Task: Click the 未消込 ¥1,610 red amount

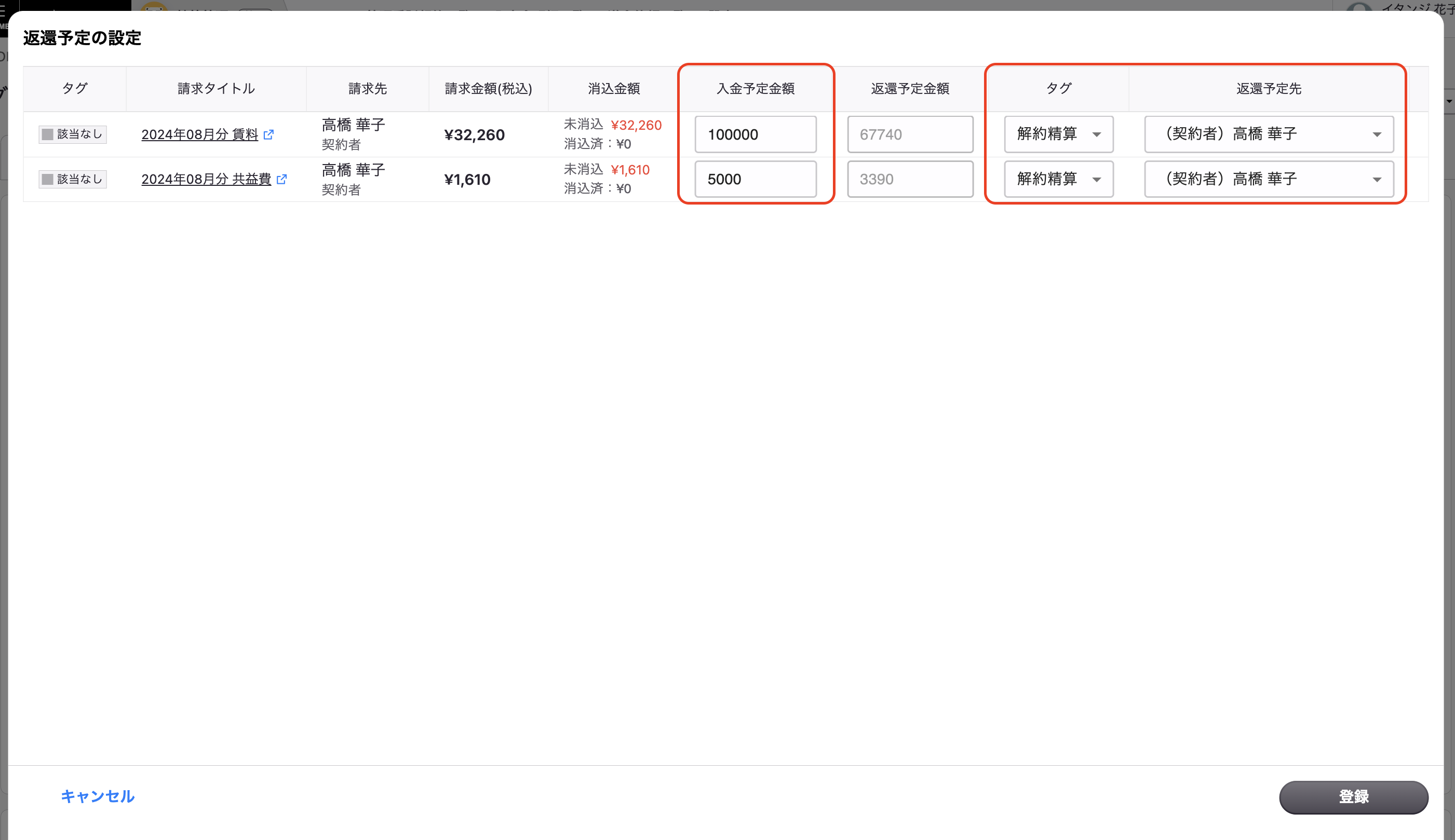Action: (x=630, y=170)
